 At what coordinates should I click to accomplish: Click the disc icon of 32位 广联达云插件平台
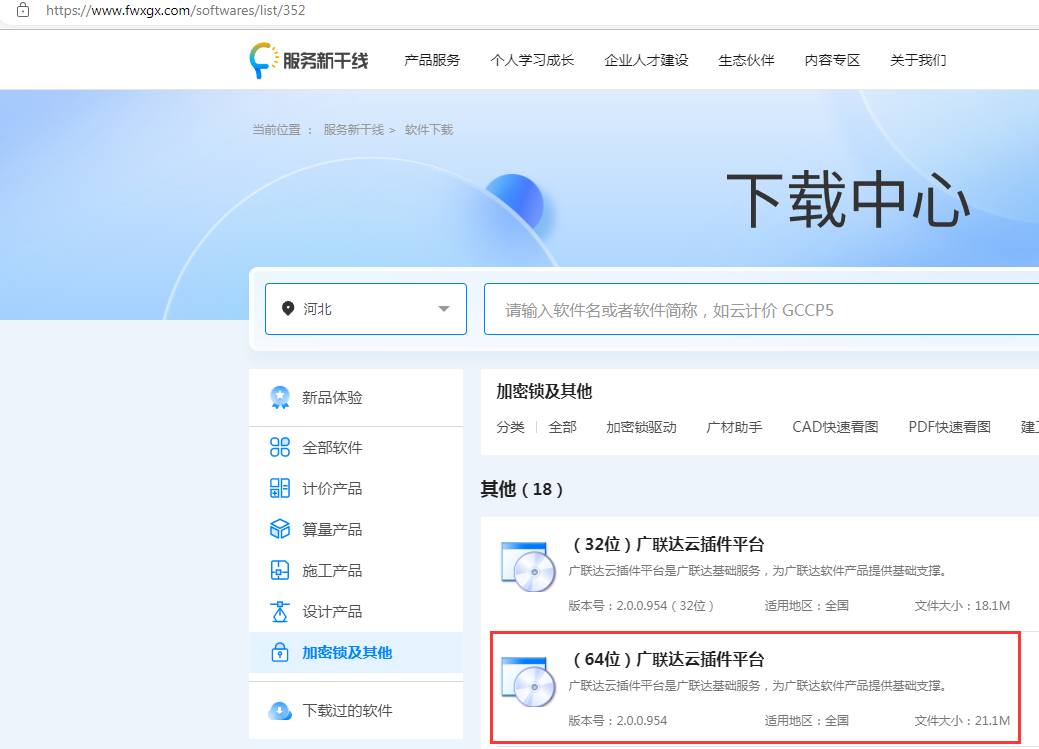point(527,567)
